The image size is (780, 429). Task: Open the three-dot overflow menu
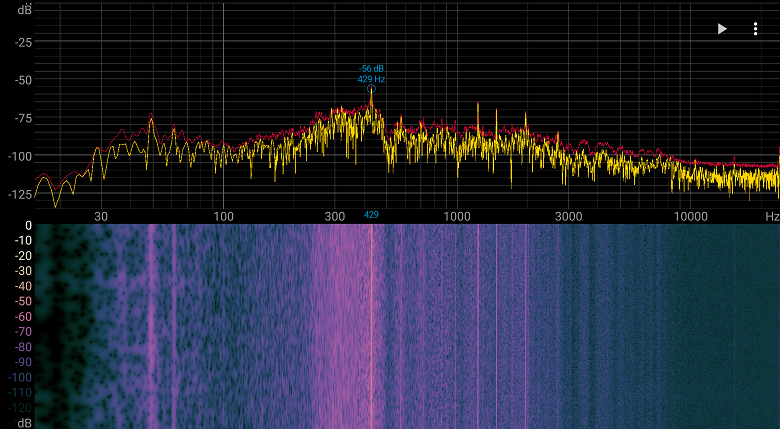click(755, 29)
